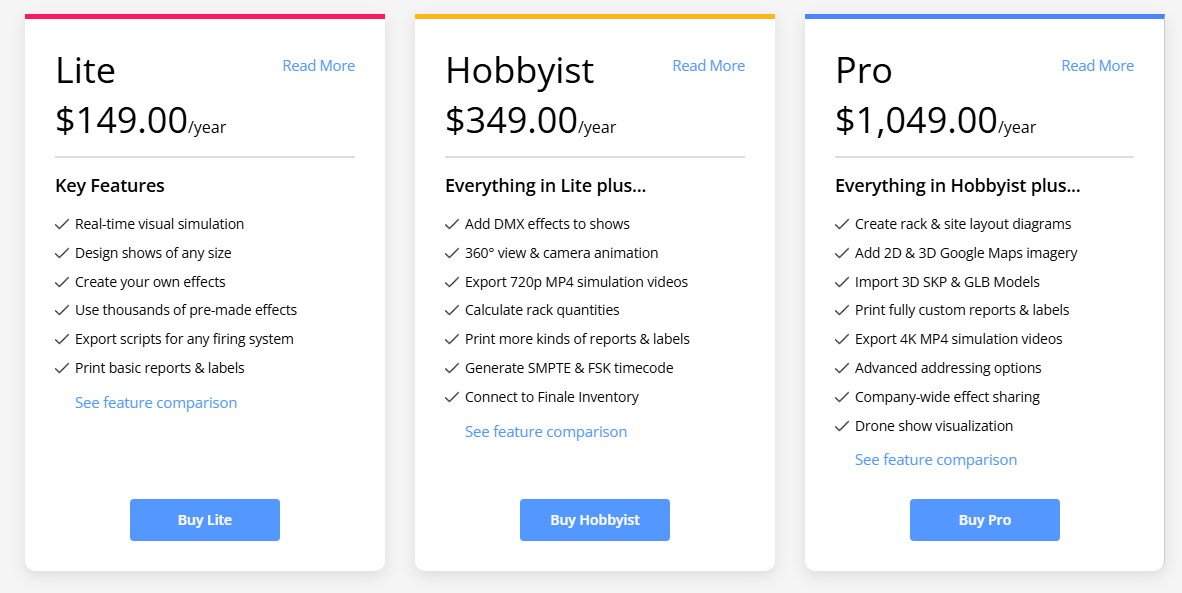Click checkmark beside Connect to Finale Inventory
The width and height of the screenshot is (1182, 593).
[452, 398]
